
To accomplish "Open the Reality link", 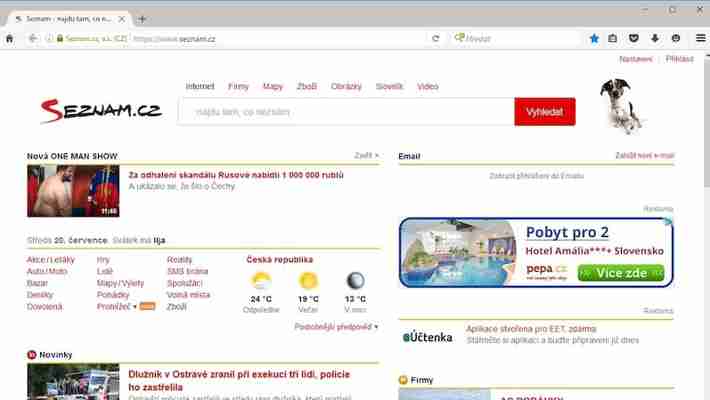I will 179,260.
